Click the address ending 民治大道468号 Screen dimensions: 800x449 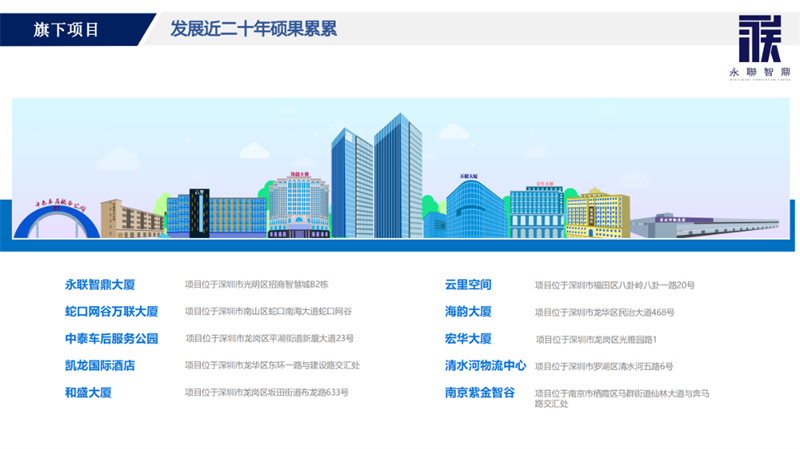coord(605,312)
